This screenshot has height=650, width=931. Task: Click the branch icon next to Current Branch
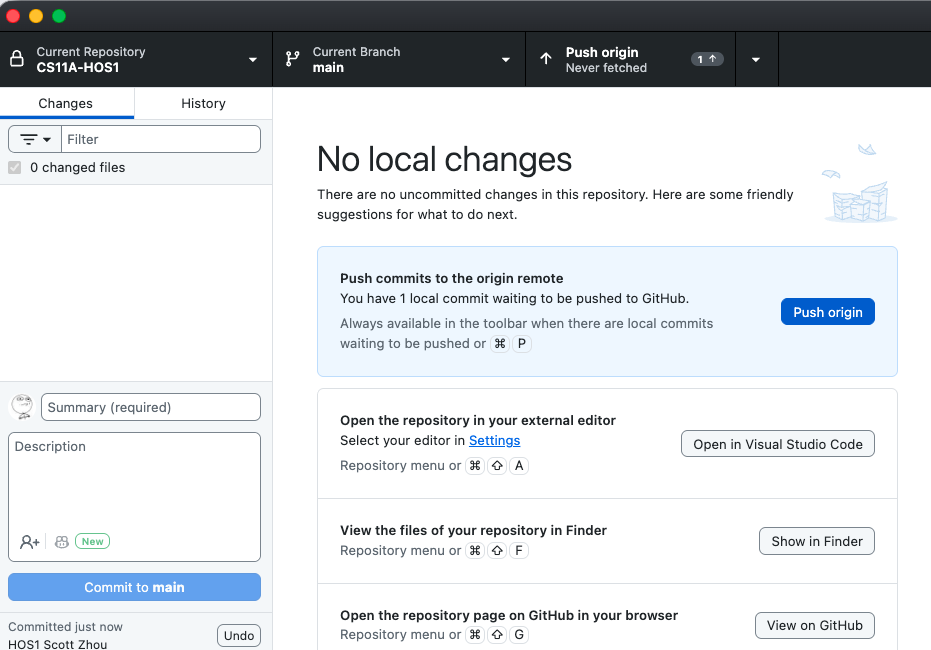pyautogui.click(x=290, y=58)
